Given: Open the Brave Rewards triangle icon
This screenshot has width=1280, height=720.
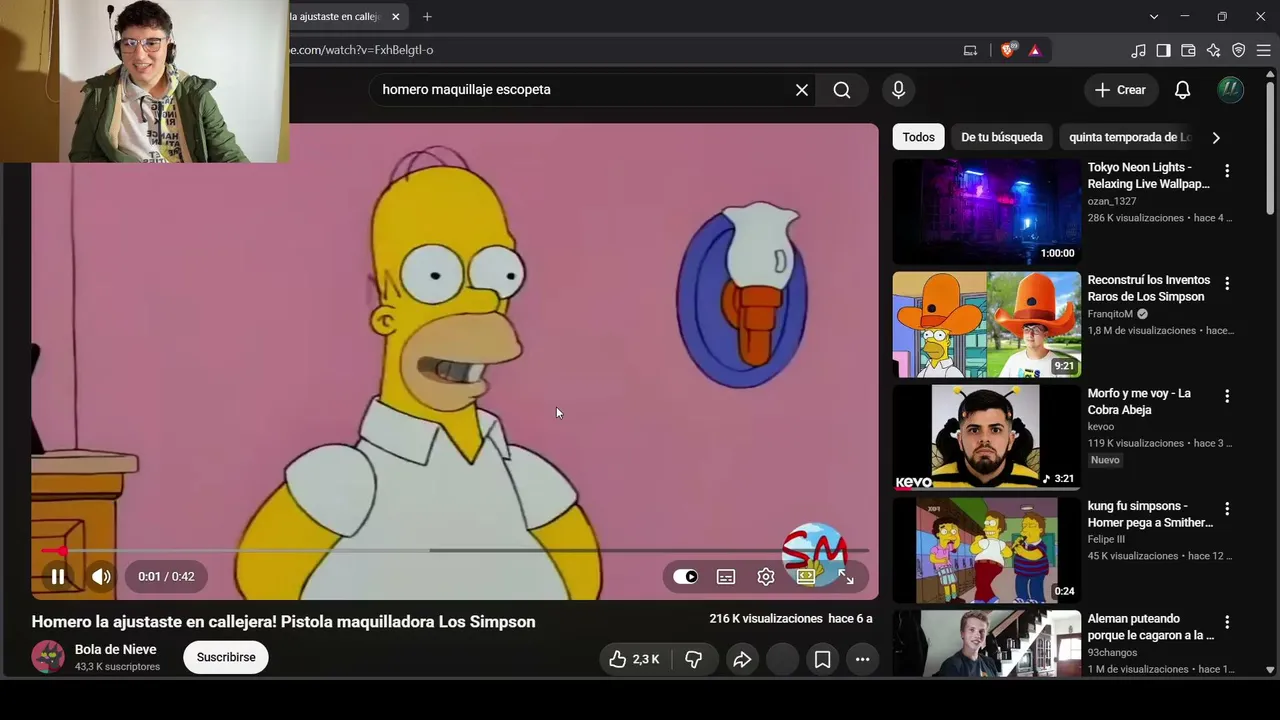Looking at the screenshot, I should pyautogui.click(x=1035, y=50).
